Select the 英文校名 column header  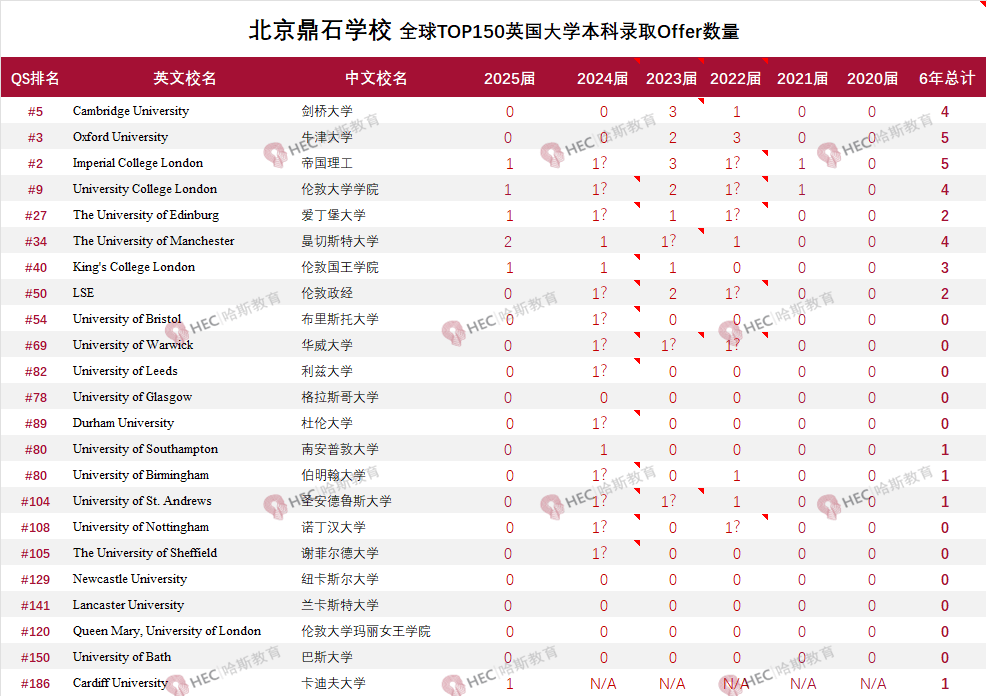184,78
